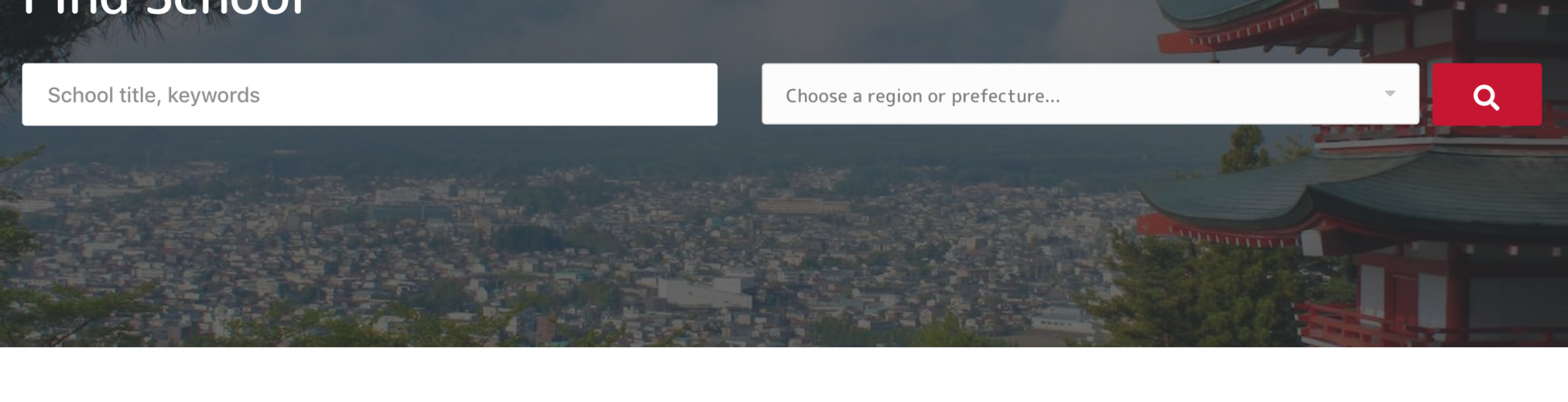Click the red magnifying glass search button
Viewport: 1568px width, 402px height.
click(1486, 95)
